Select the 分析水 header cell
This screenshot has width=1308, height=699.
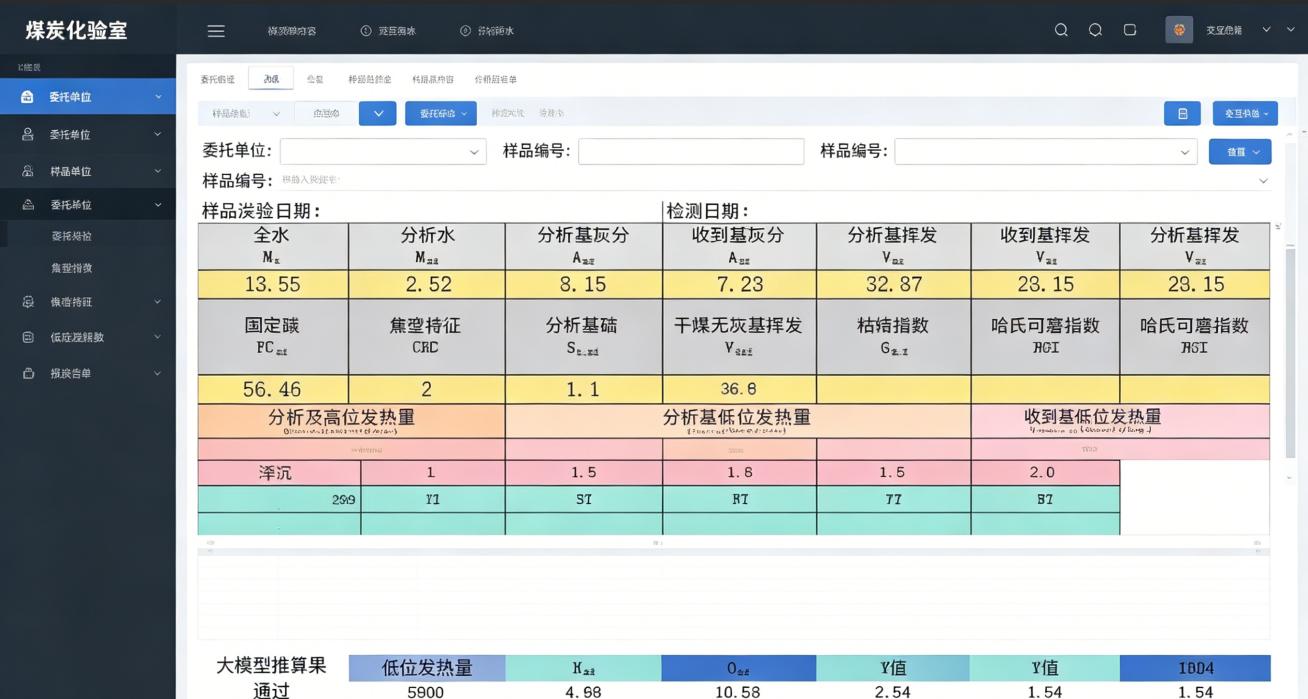[x=427, y=246]
